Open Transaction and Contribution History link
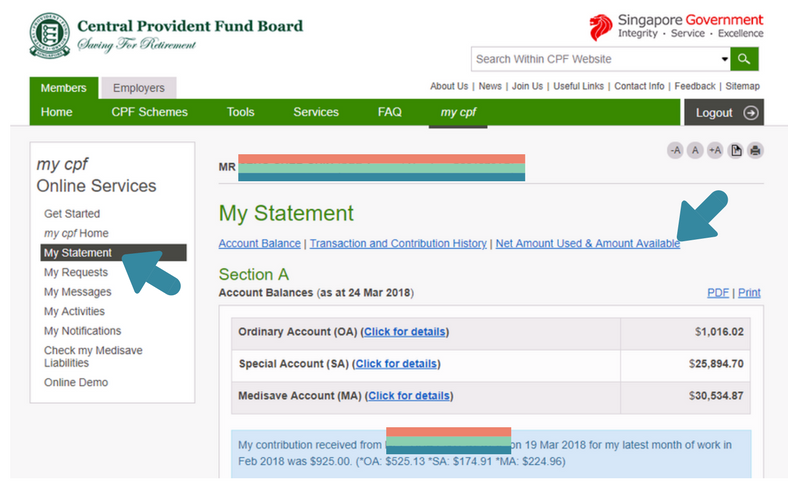788x481 pixels. tap(398, 243)
